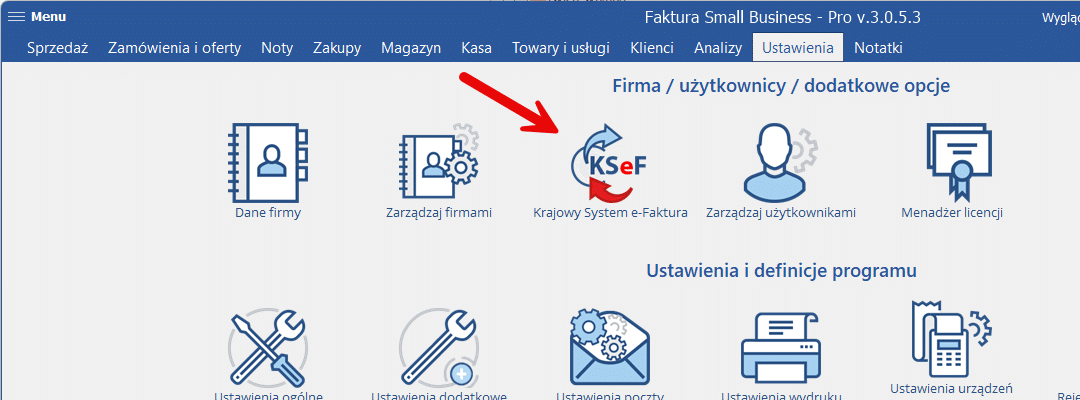Select the Noty tab
Image resolution: width=1080 pixels, height=400 pixels.
tap(277, 48)
